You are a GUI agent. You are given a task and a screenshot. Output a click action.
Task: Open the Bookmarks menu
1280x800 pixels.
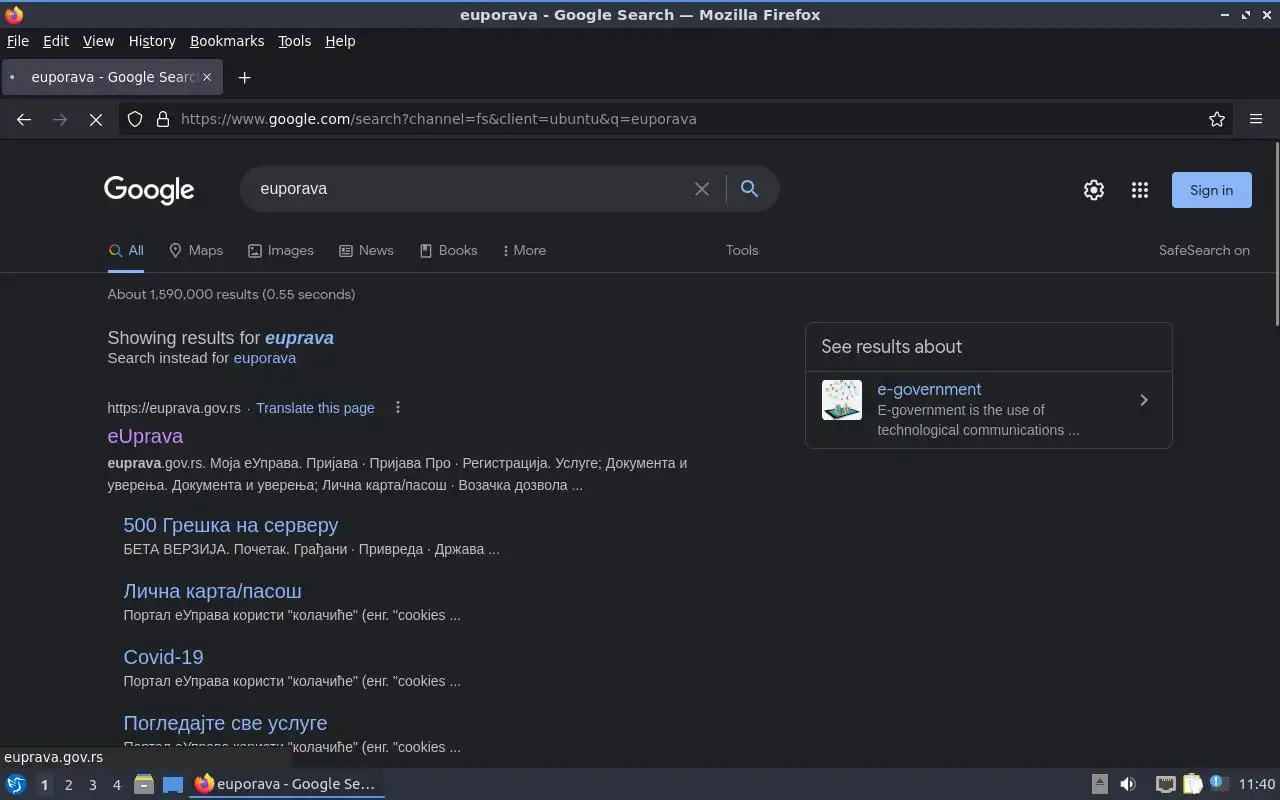[x=227, y=41]
